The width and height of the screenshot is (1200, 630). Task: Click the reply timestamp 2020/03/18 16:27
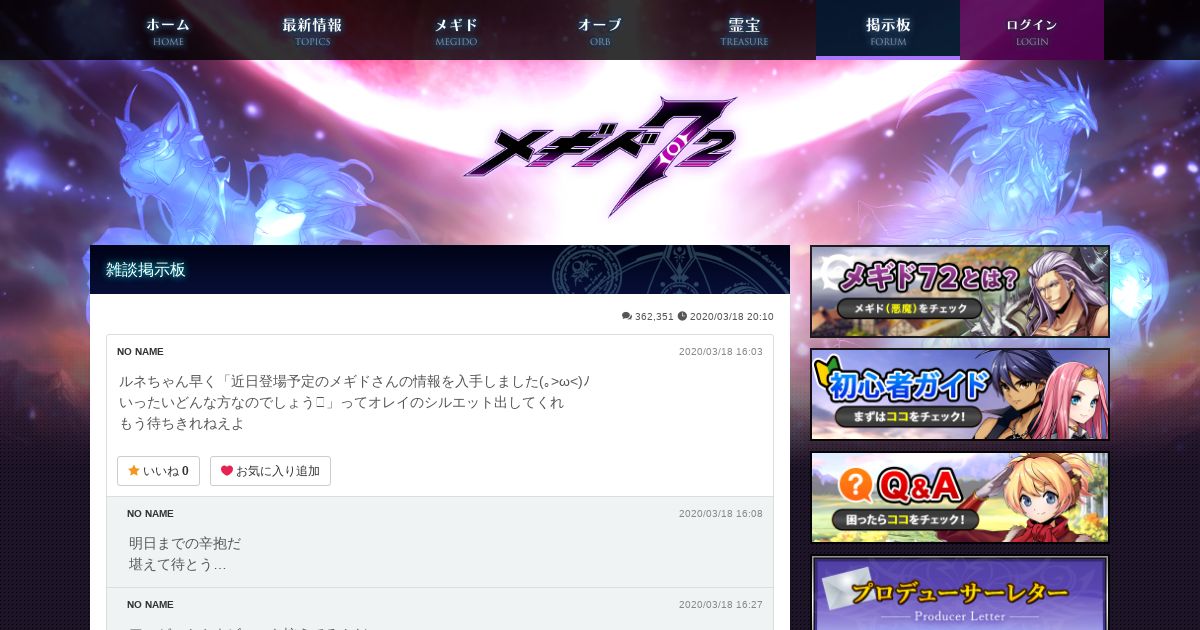(721, 605)
